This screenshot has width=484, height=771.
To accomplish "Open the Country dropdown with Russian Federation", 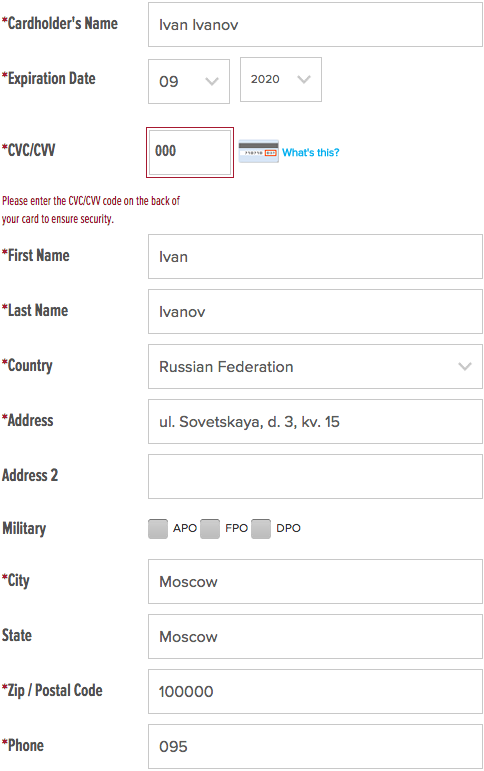I will coord(315,366).
